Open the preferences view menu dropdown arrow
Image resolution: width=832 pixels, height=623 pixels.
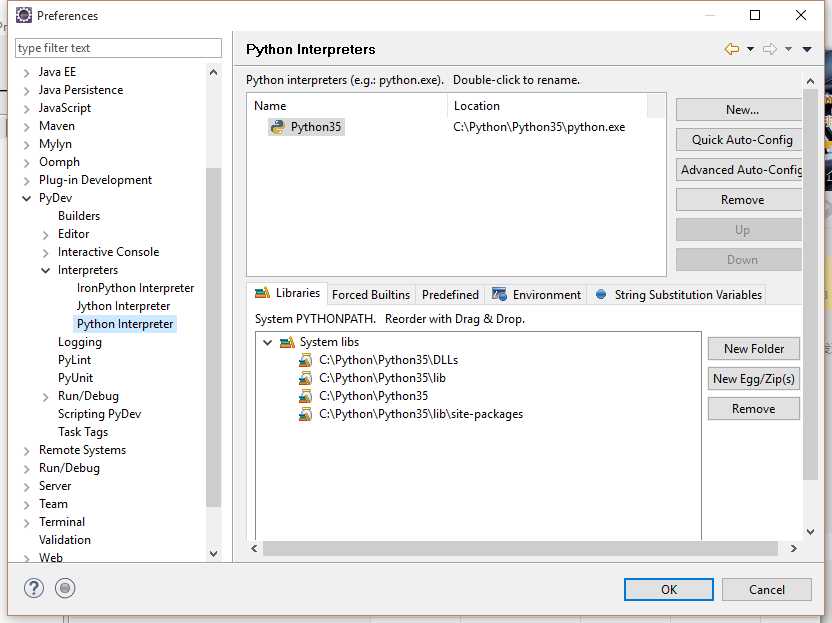pyautogui.click(x=807, y=49)
